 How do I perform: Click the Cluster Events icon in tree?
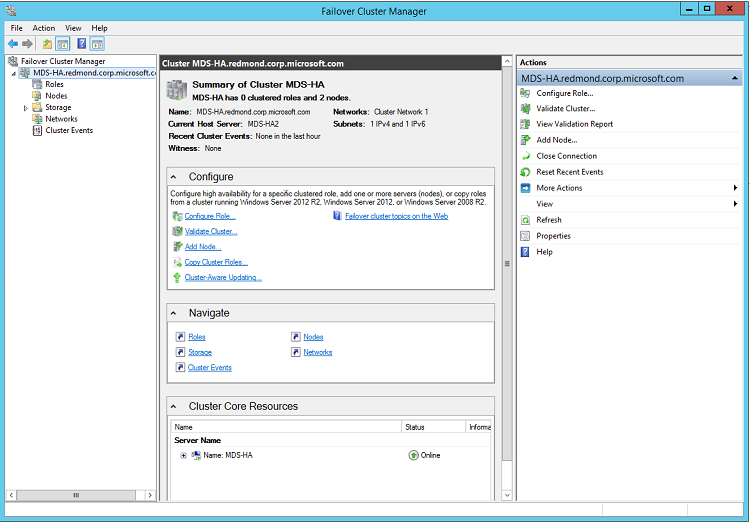37,130
